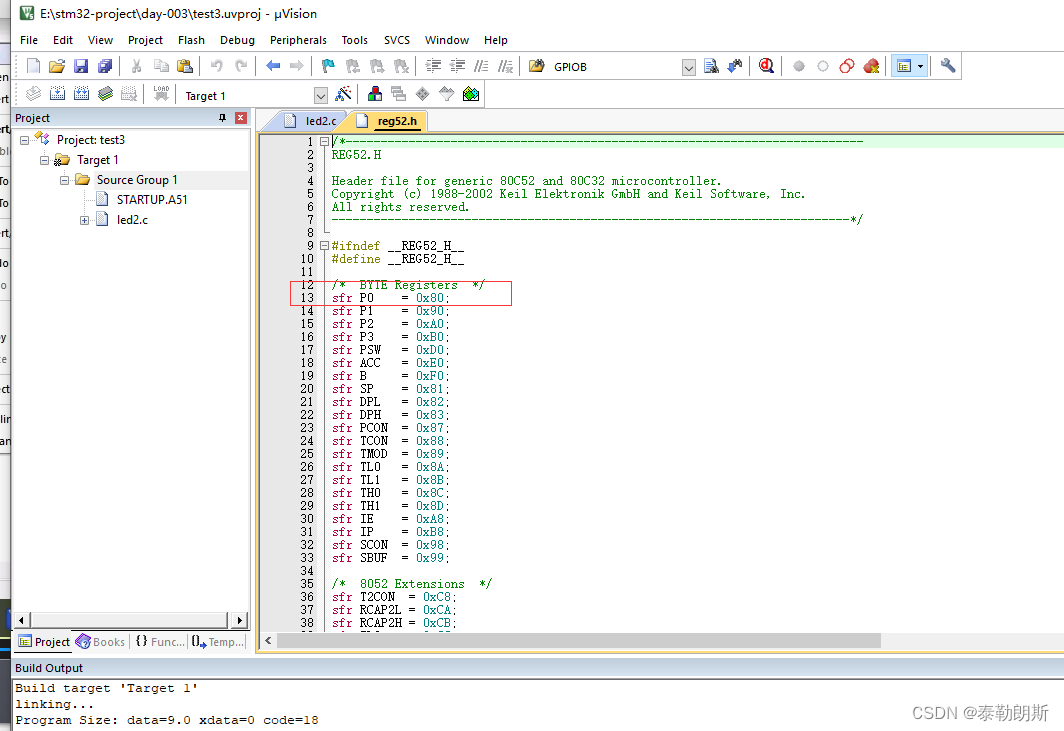Switch to Functions panel tab
This screenshot has height=731, width=1064.
tap(159, 641)
